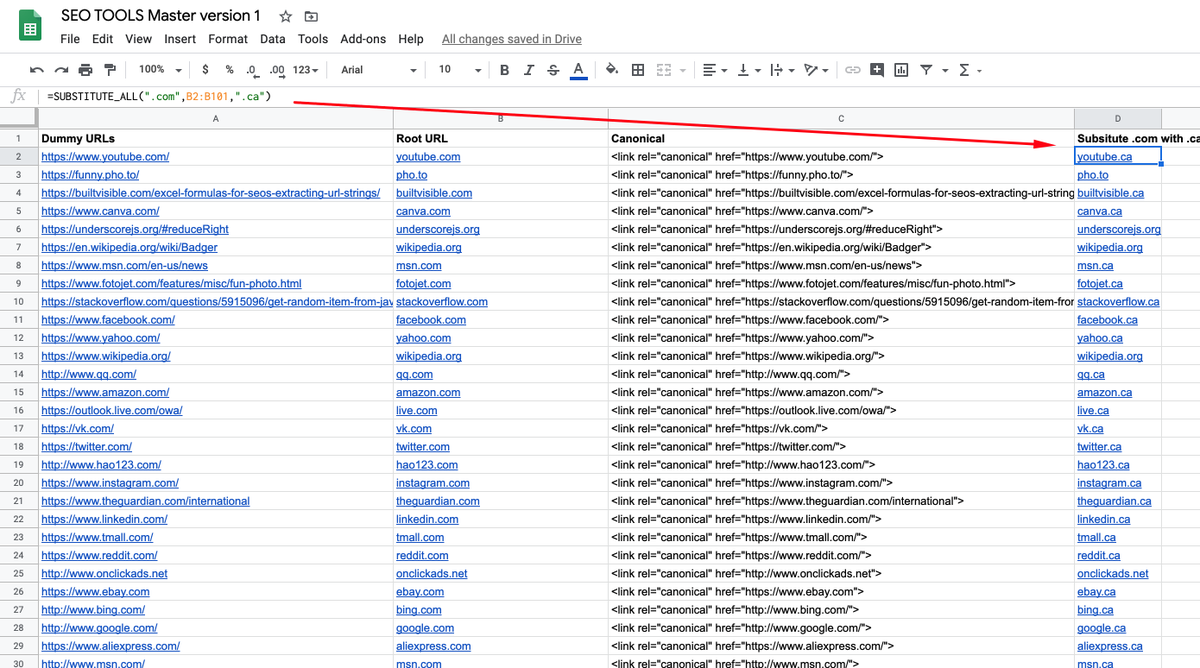Star the SEO TOOLS Master document

click(x=286, y=17)
